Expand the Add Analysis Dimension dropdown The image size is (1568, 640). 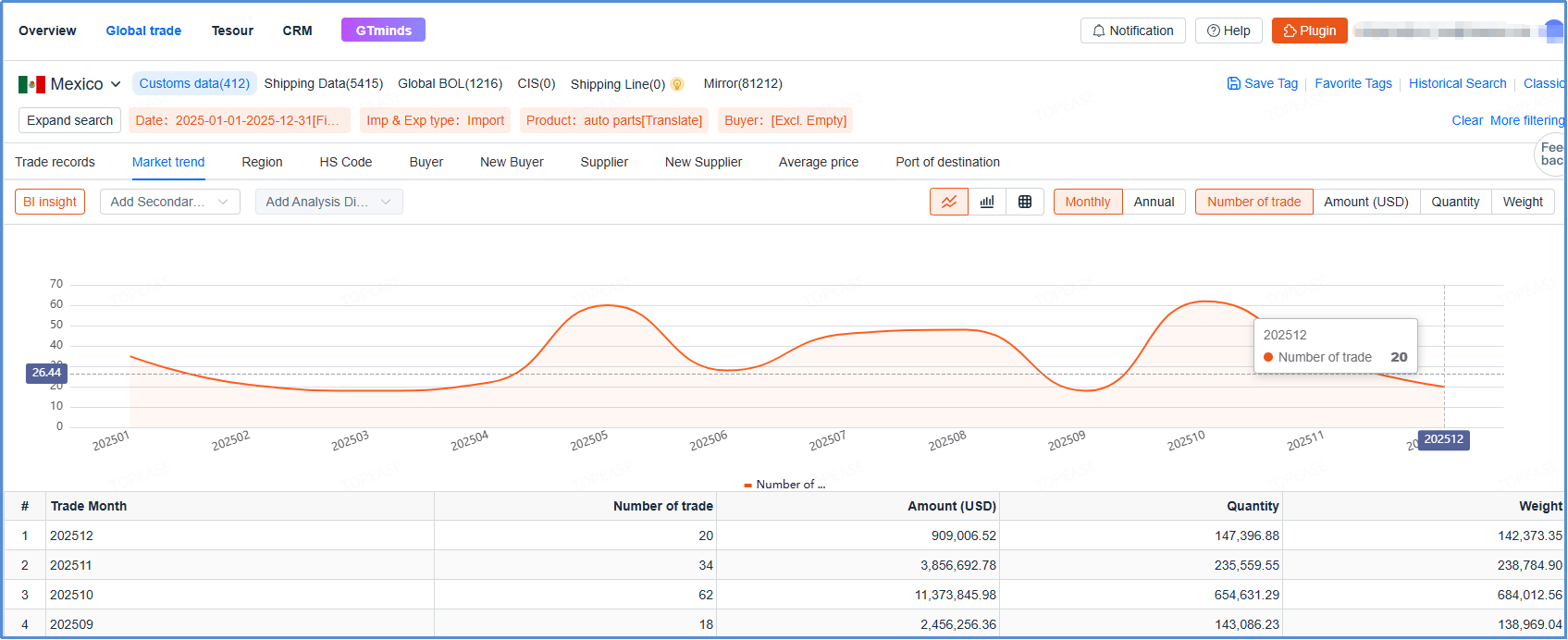(328, 202)
